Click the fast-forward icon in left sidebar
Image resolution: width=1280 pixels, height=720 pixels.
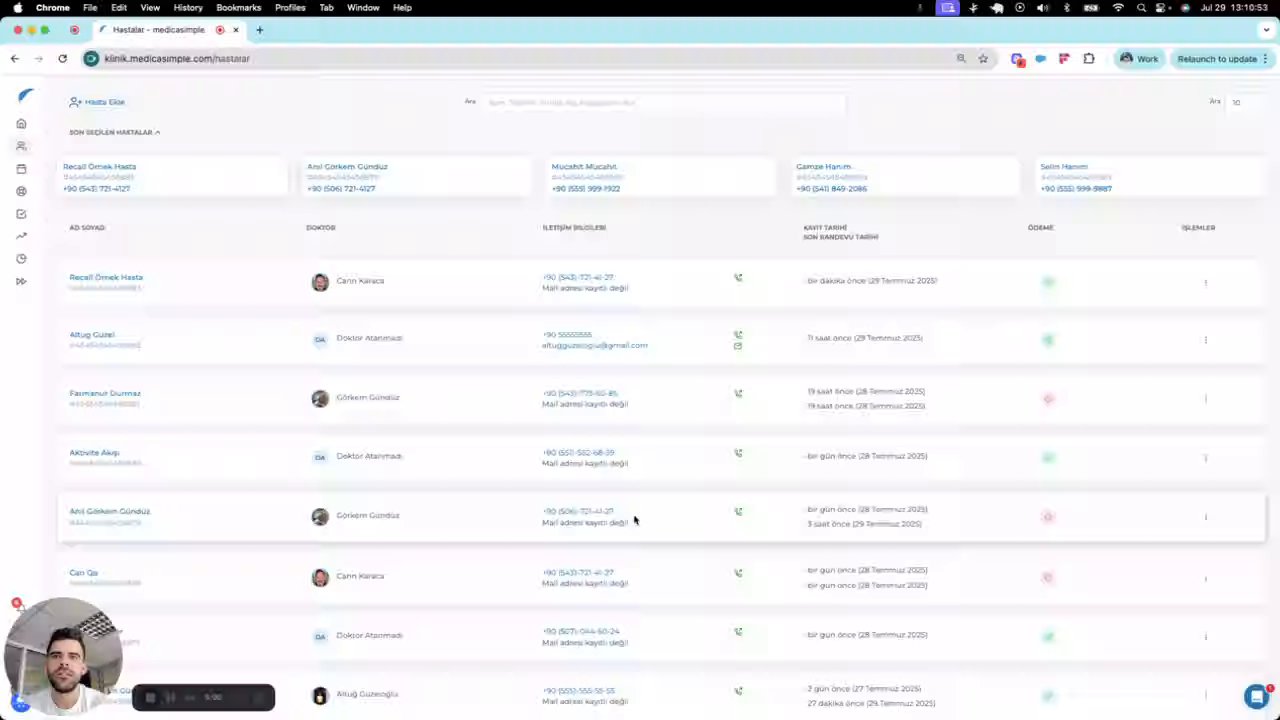tap(21, 281)
